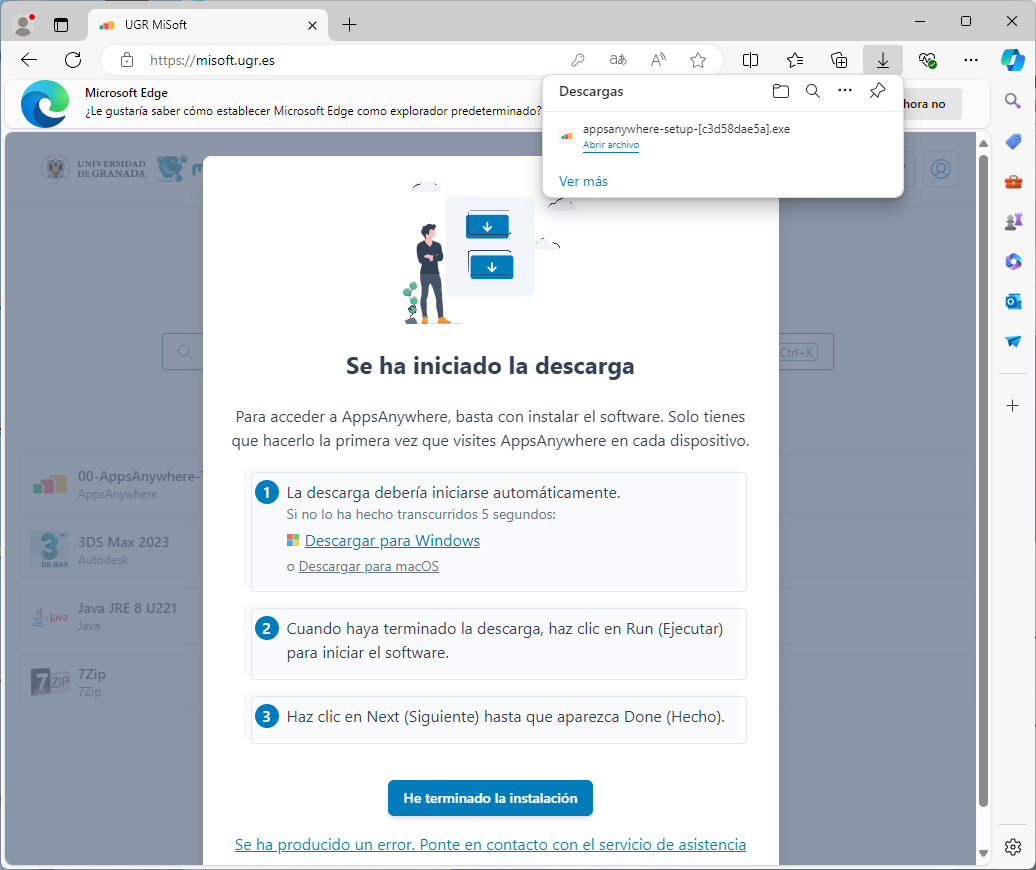Open downloads folder in Descargas panel

click(x=780, y=91)
